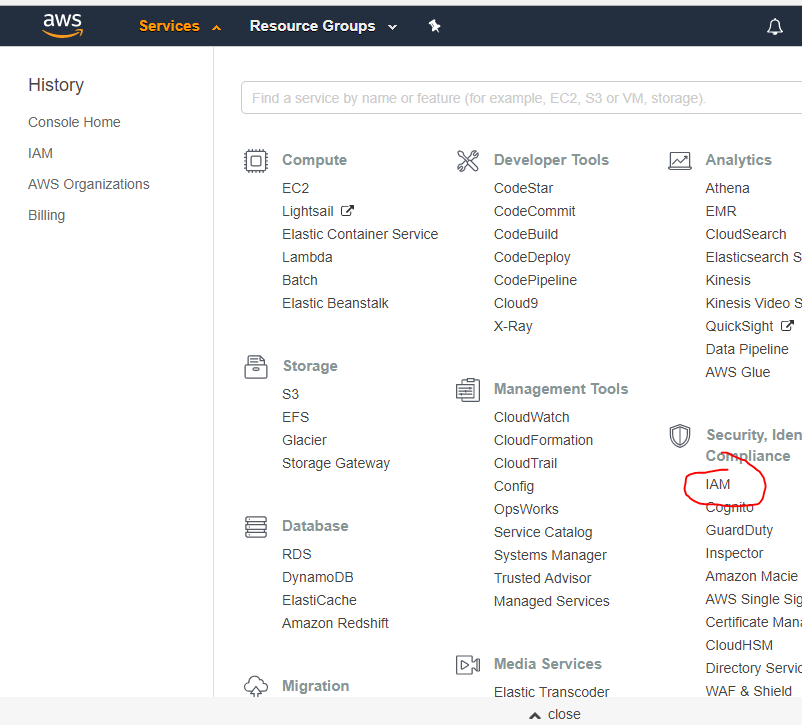The height and width of the screenshot is (725, 802).
Task: Open the notifications bell icon
Action: point(774,26)
